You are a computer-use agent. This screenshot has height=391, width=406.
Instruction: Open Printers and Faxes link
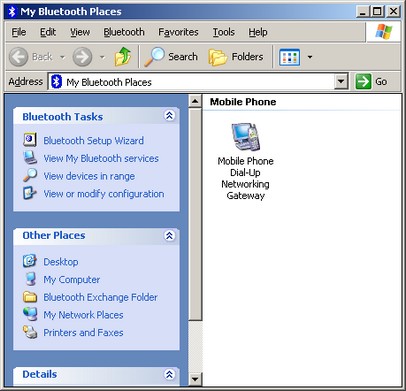pos(83,332)
